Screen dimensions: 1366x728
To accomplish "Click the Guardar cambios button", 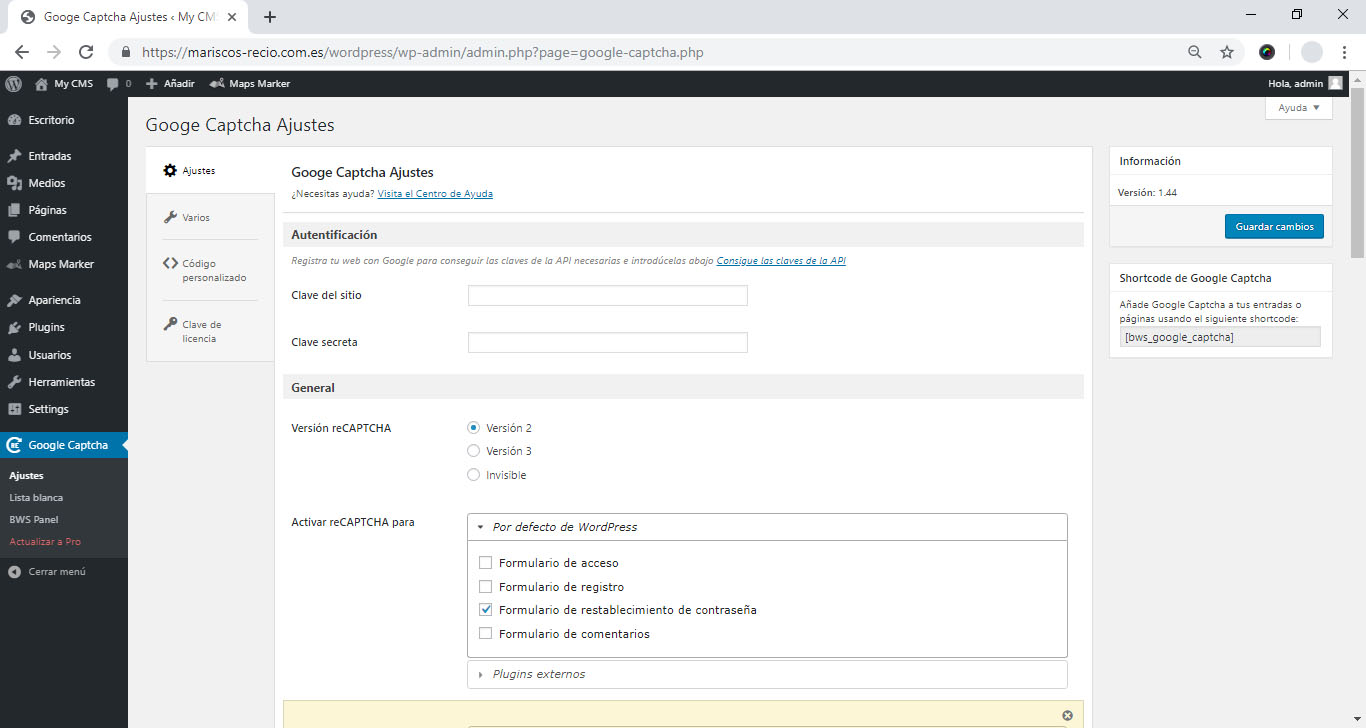I will (x=1274, y=227).
